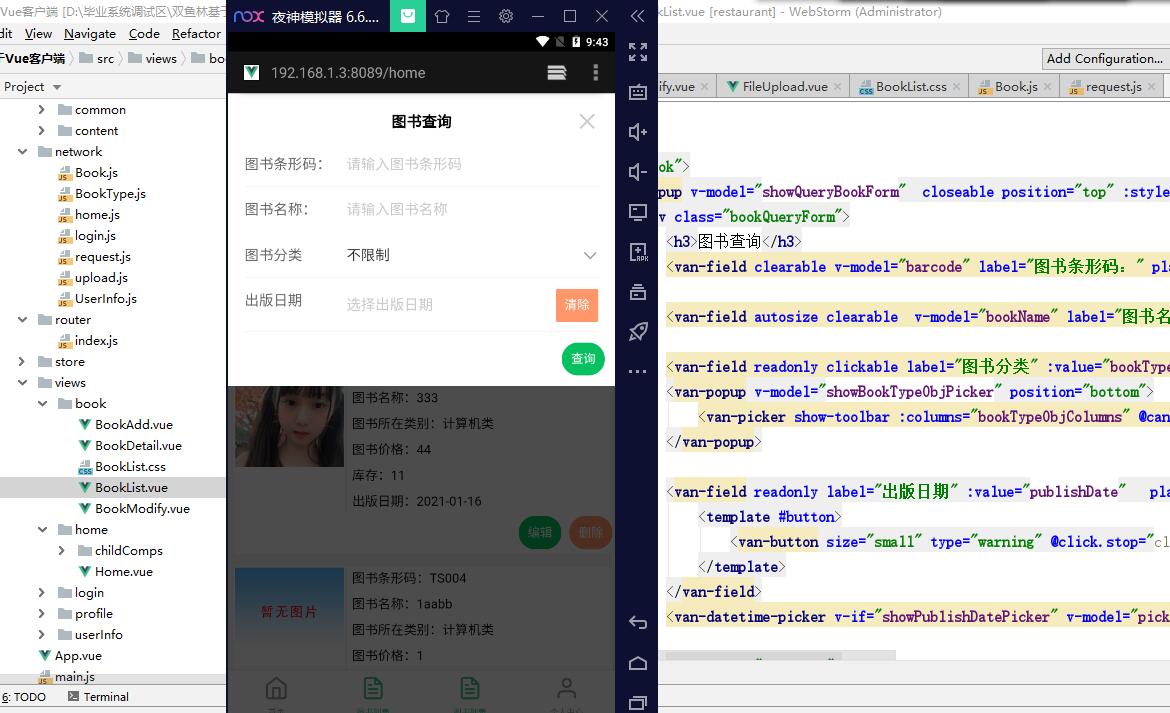Select BookAdd.vue in project tree
The width and height of the screenshot is (1170, 713).
[125, 424]
